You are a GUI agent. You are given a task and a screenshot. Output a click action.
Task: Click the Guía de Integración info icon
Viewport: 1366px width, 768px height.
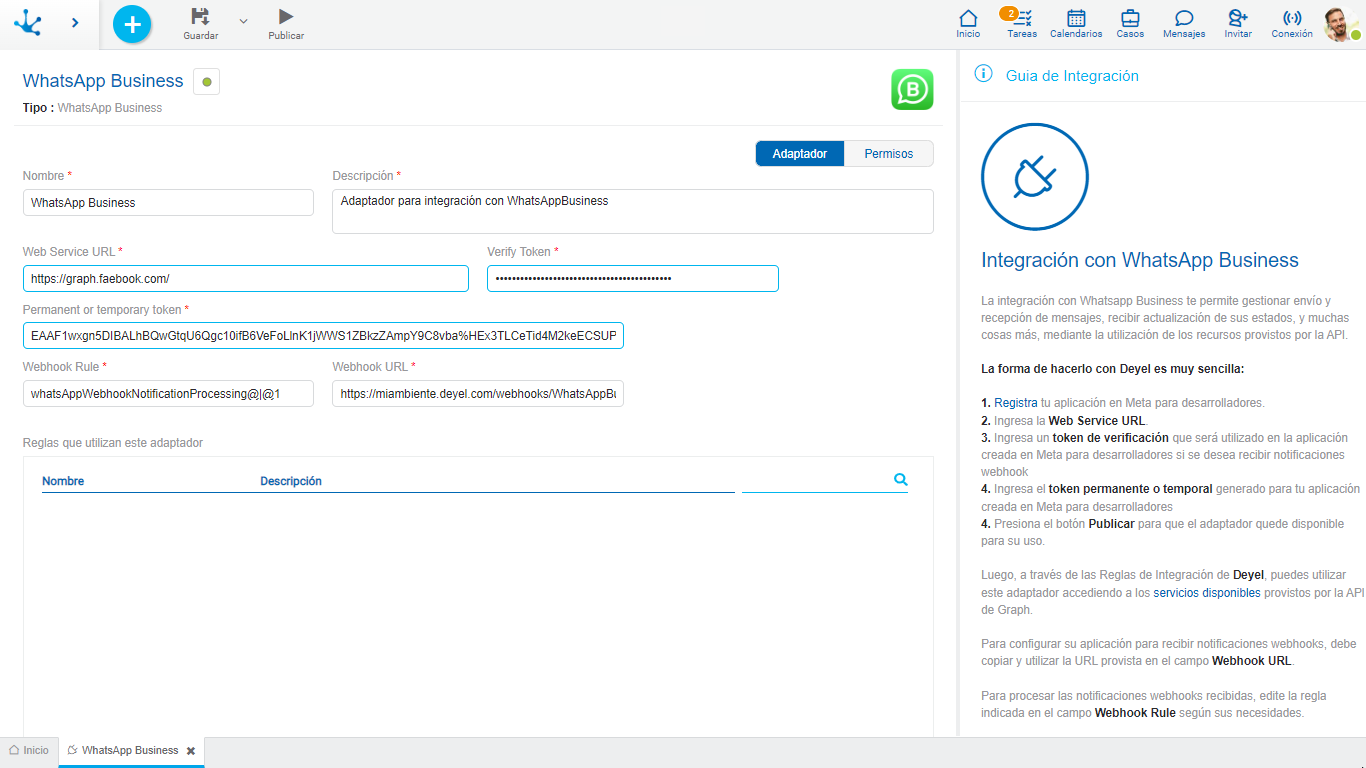[983, 74]
